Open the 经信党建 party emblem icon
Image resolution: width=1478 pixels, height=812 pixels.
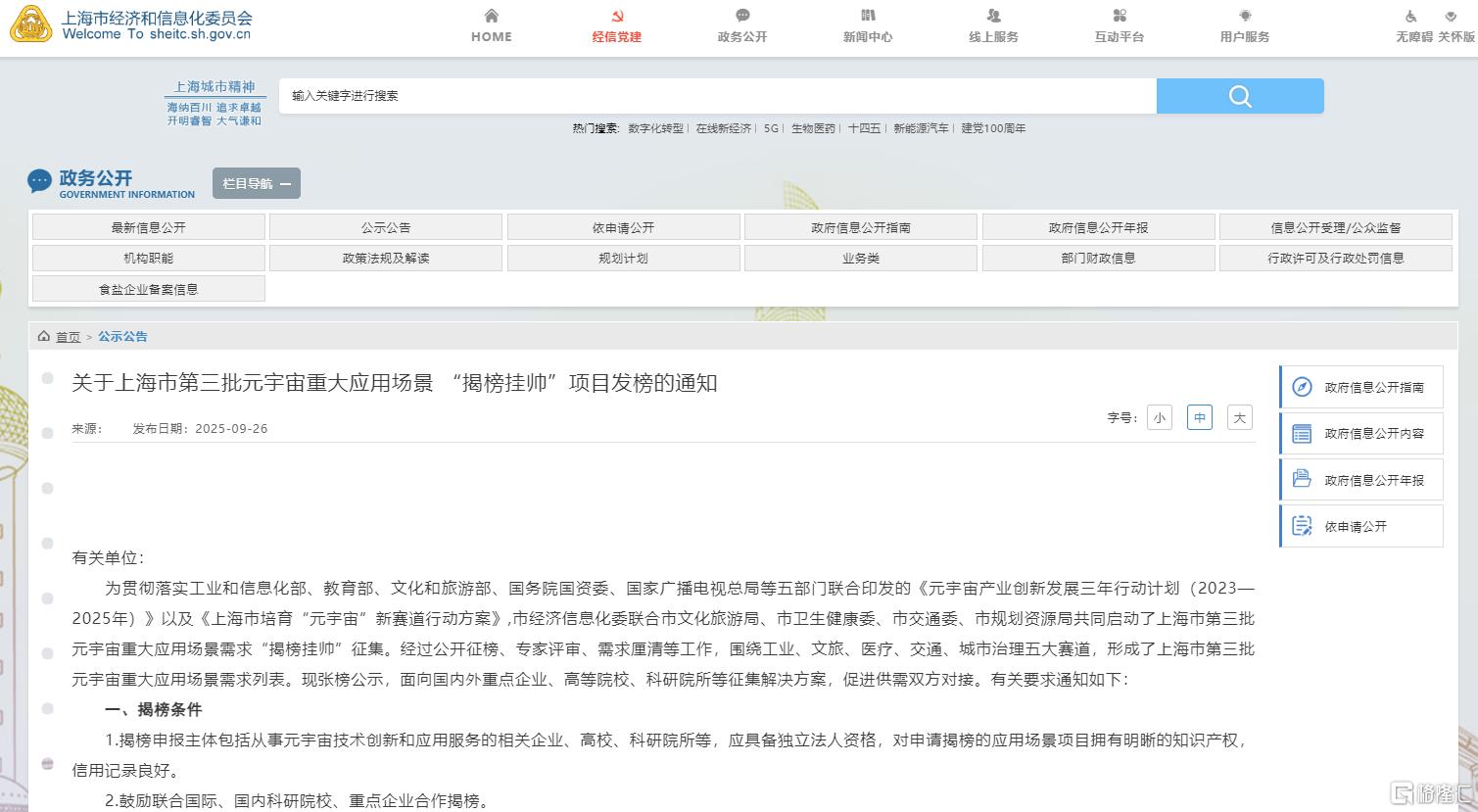[x=616, y=16]
